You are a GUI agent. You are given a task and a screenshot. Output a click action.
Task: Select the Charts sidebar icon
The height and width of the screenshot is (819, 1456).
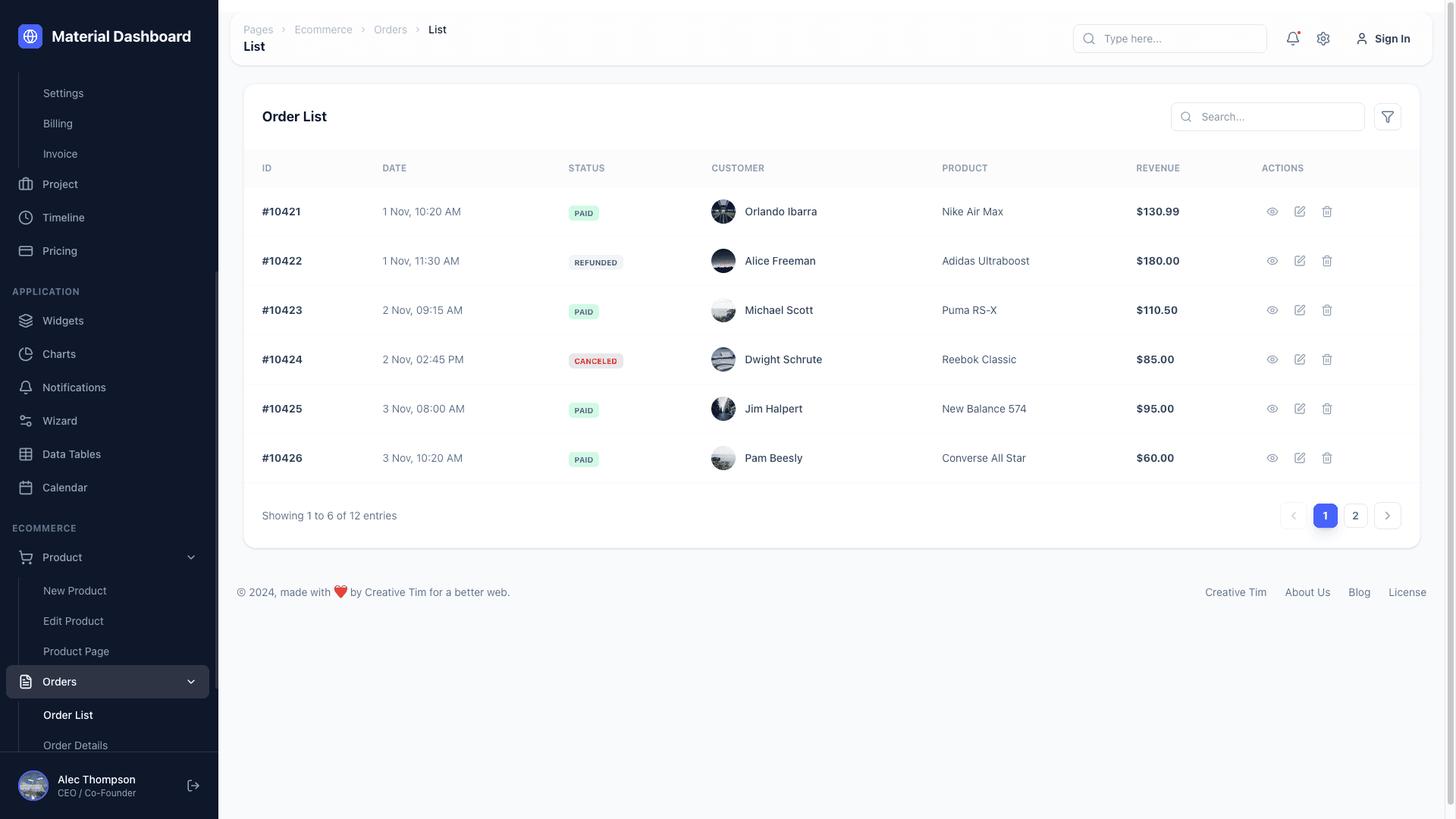[x=25, y=354]
